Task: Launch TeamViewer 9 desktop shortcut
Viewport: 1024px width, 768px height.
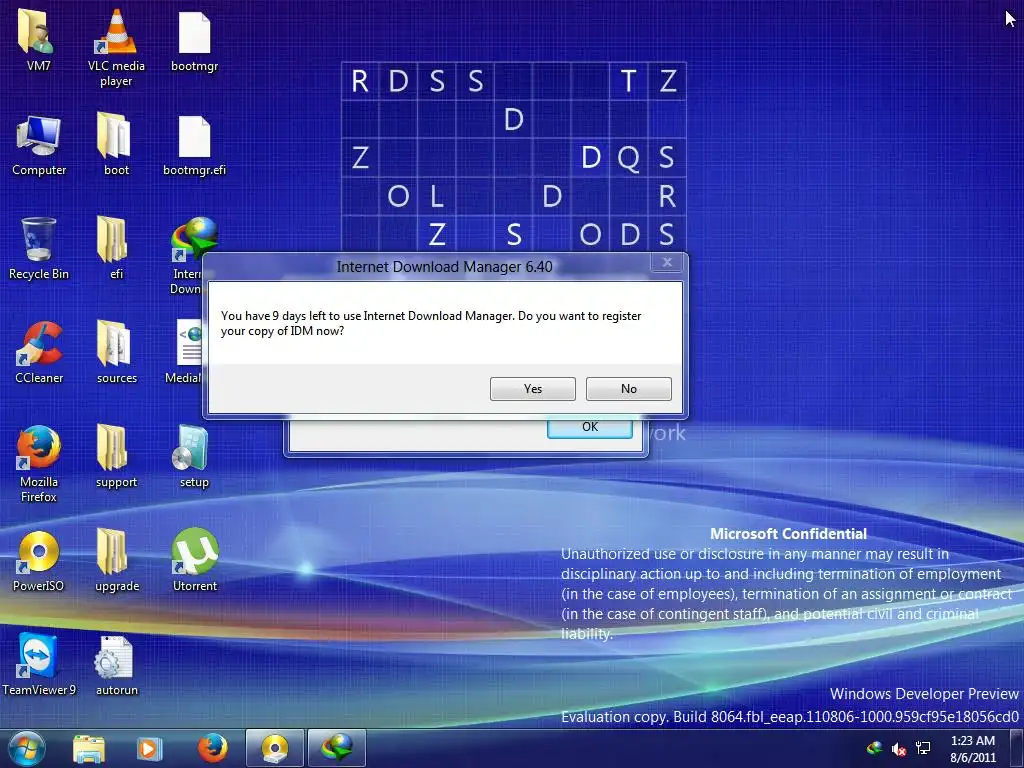Action: [x=39, y=664]
